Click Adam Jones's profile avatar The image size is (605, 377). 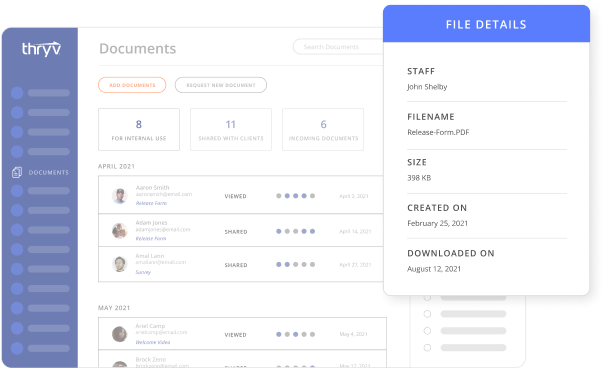pos(120,231)
